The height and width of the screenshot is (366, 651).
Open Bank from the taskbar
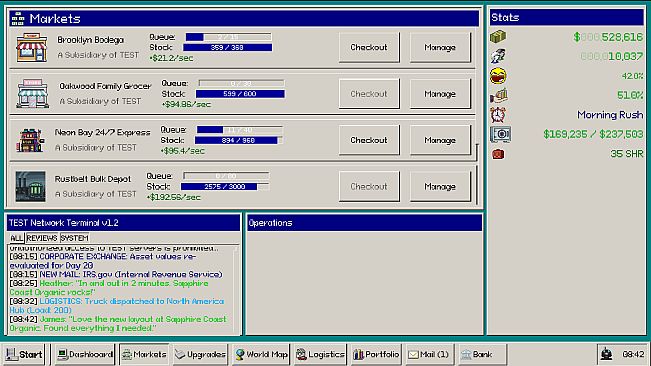click(x=482, y=354)
